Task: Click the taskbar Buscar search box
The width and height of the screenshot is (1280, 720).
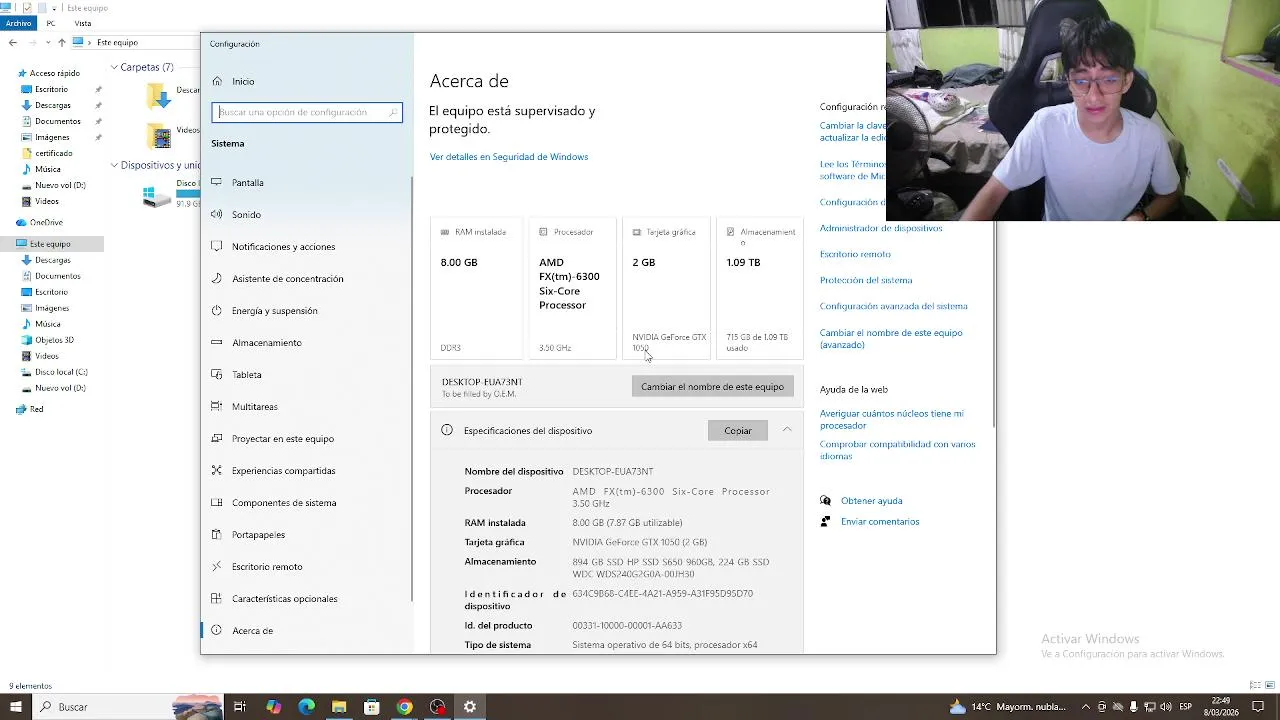Action: coord(128,707)
